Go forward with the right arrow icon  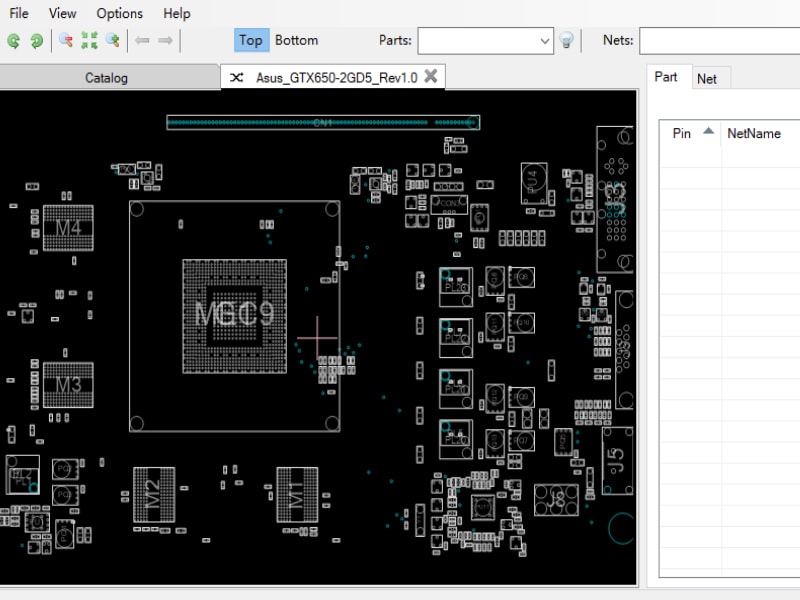[165, 40]
